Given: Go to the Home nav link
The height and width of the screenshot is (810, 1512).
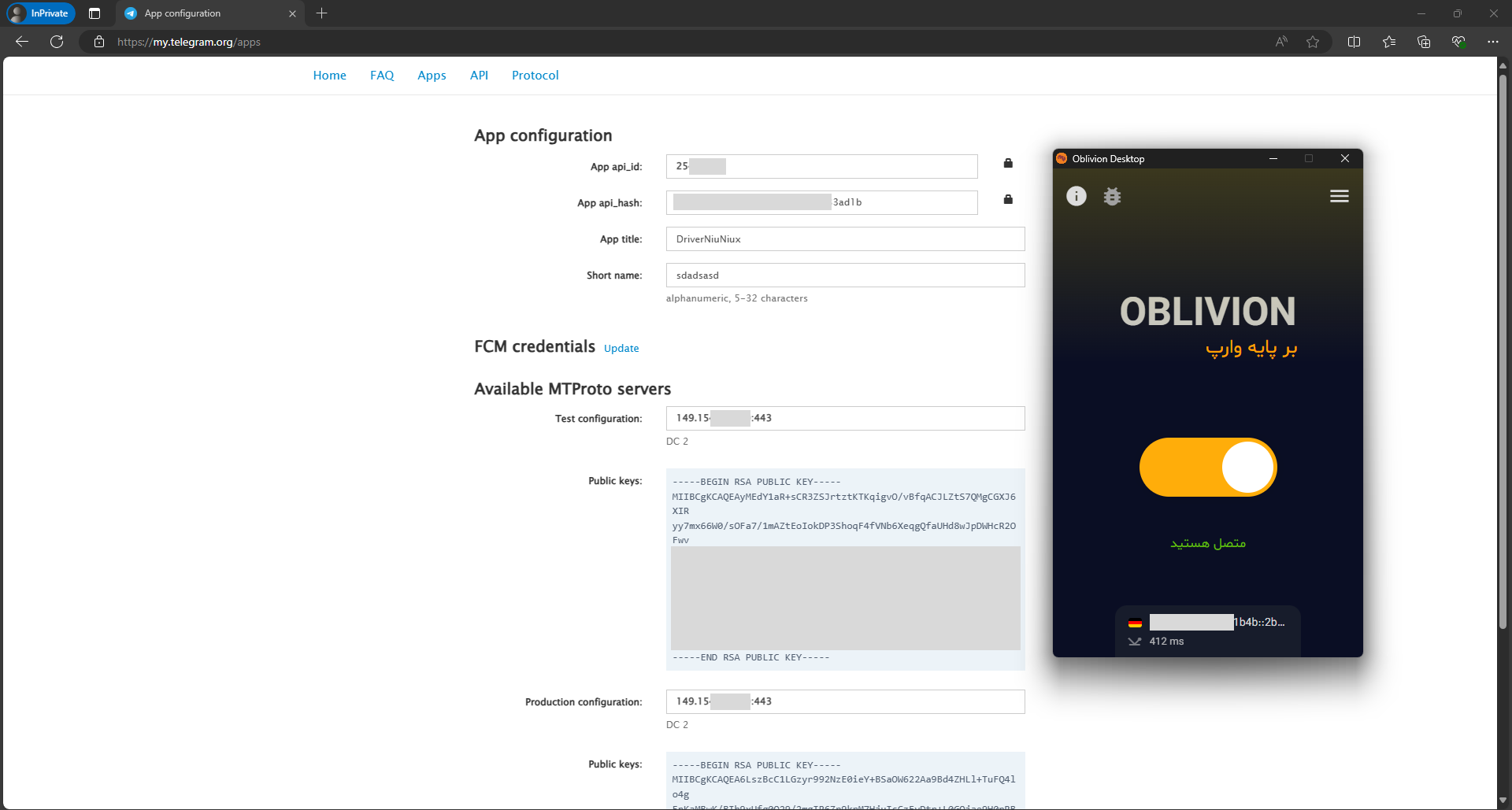Looking at the screenshot, I should tap(329, 76).
